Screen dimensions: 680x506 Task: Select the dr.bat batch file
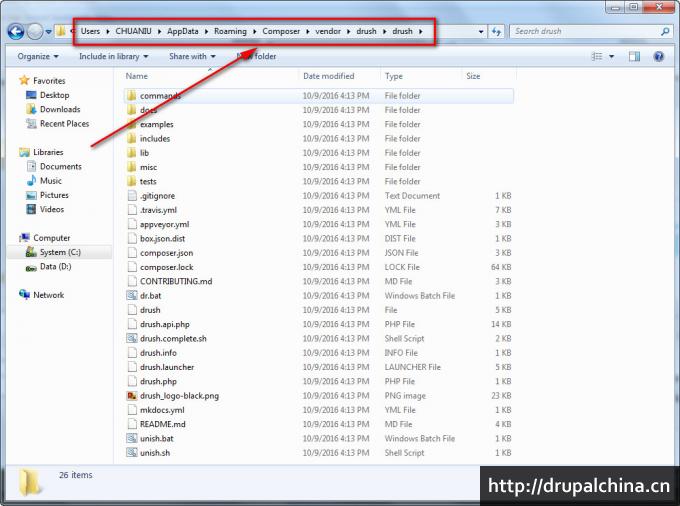[x=150, y=296]
